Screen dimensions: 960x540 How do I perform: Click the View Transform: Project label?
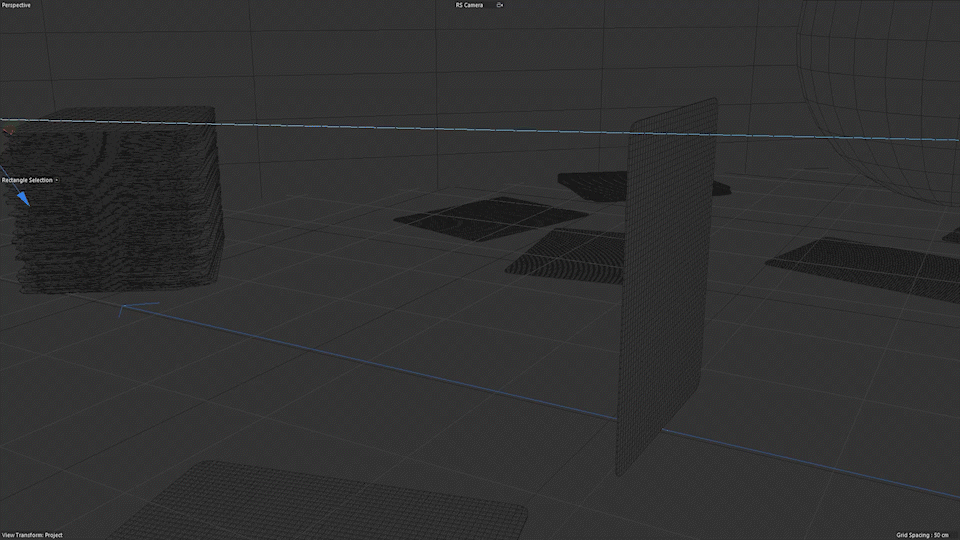[x=32, y=535]
